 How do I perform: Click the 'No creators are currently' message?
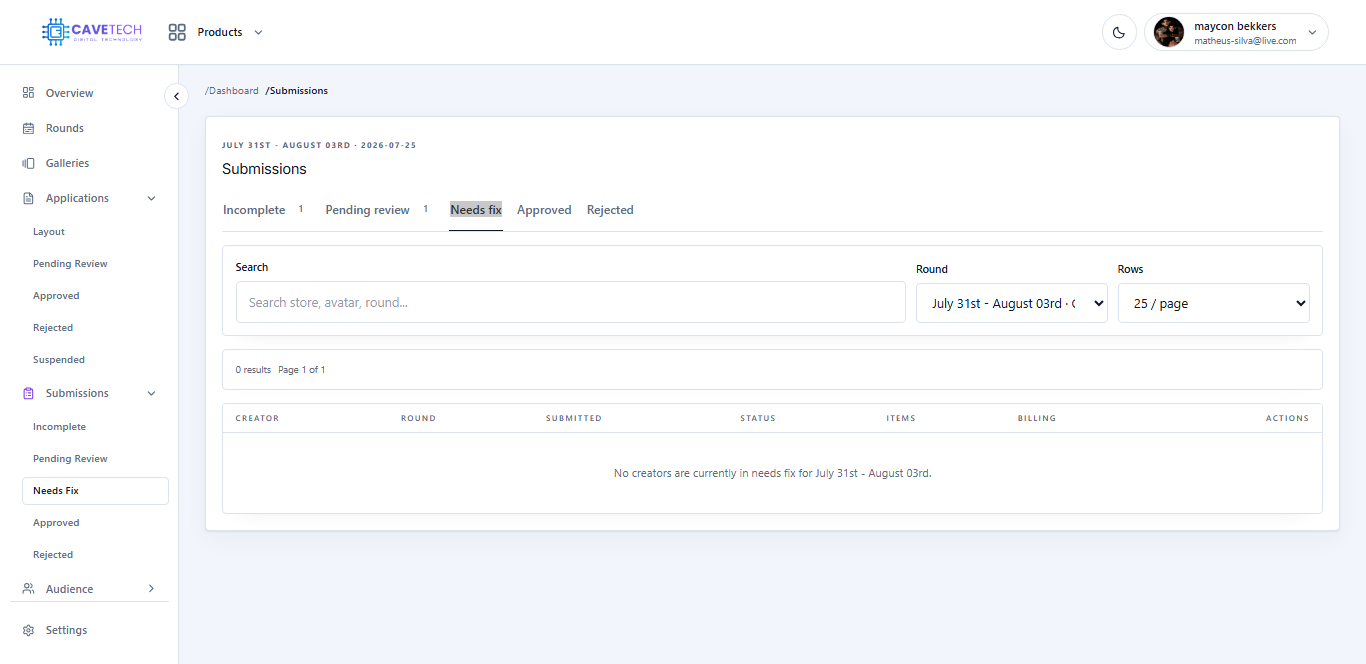[772, 473]
